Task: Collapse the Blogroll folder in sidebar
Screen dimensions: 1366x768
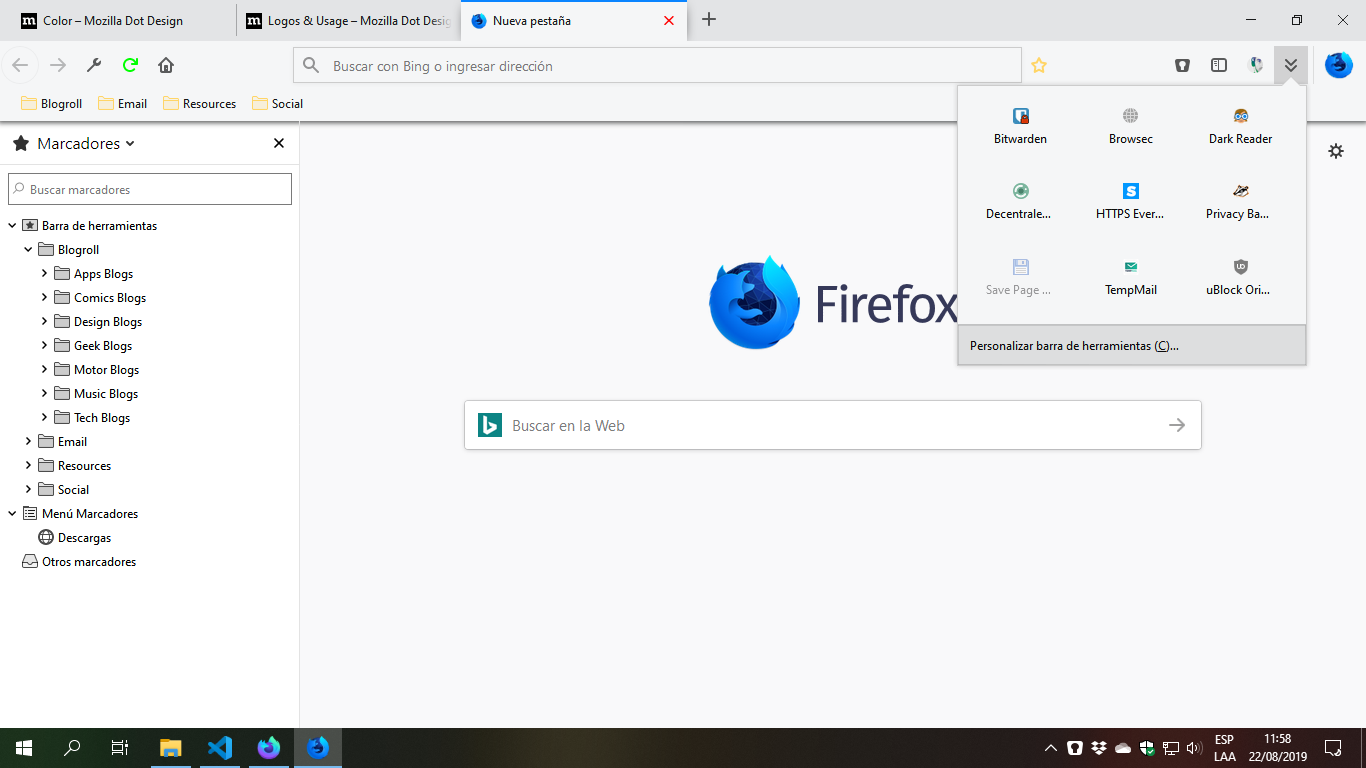Action: pyautogui.click(x=29, y=249)
